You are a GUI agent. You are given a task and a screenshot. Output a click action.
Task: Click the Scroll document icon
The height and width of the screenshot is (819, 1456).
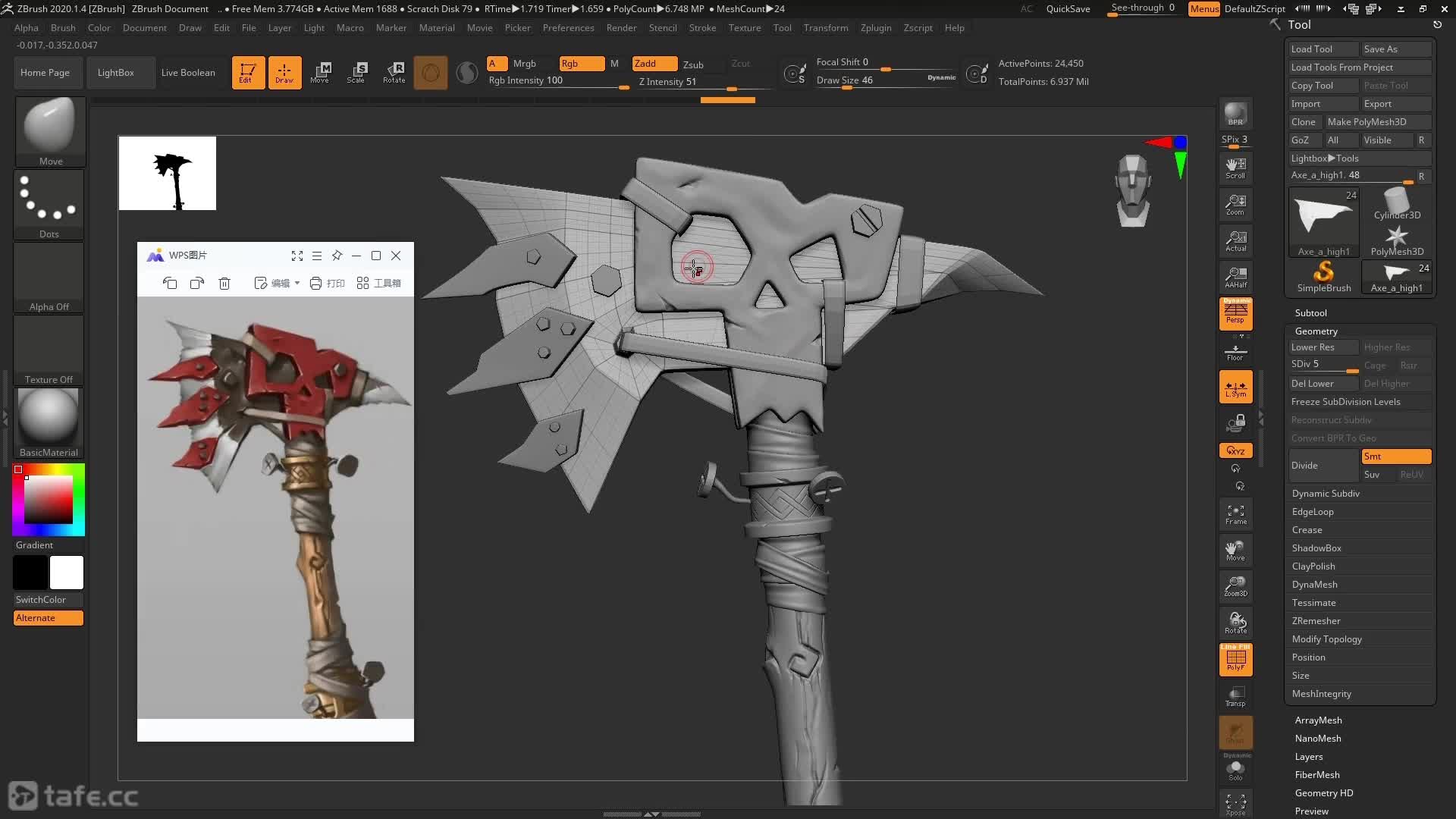pyautogui.click(x=1235, y=168)
